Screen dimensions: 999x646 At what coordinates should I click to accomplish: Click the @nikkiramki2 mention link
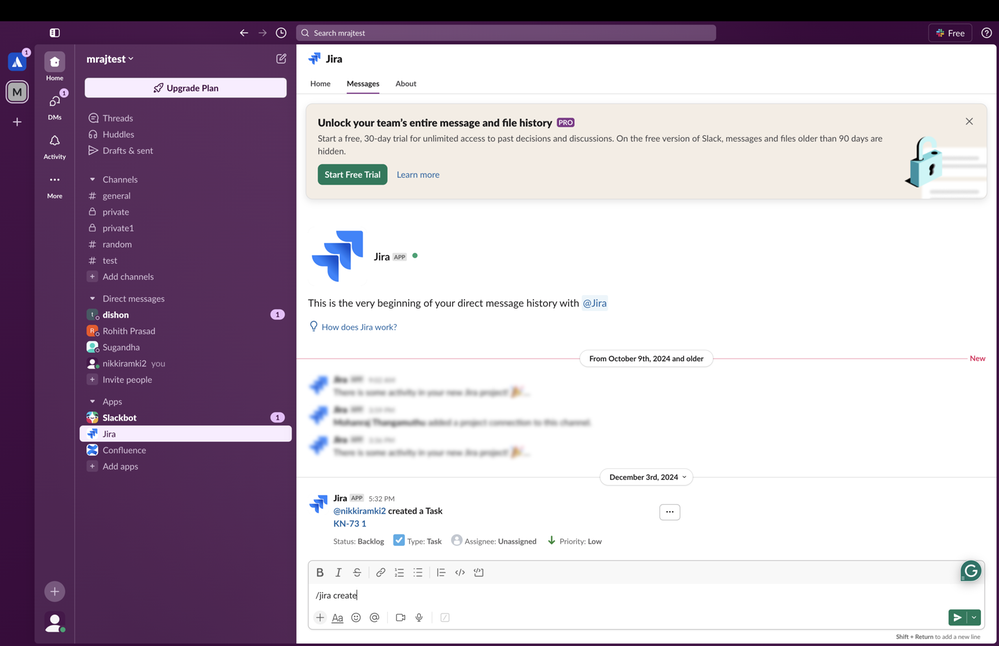coord(359,511)
